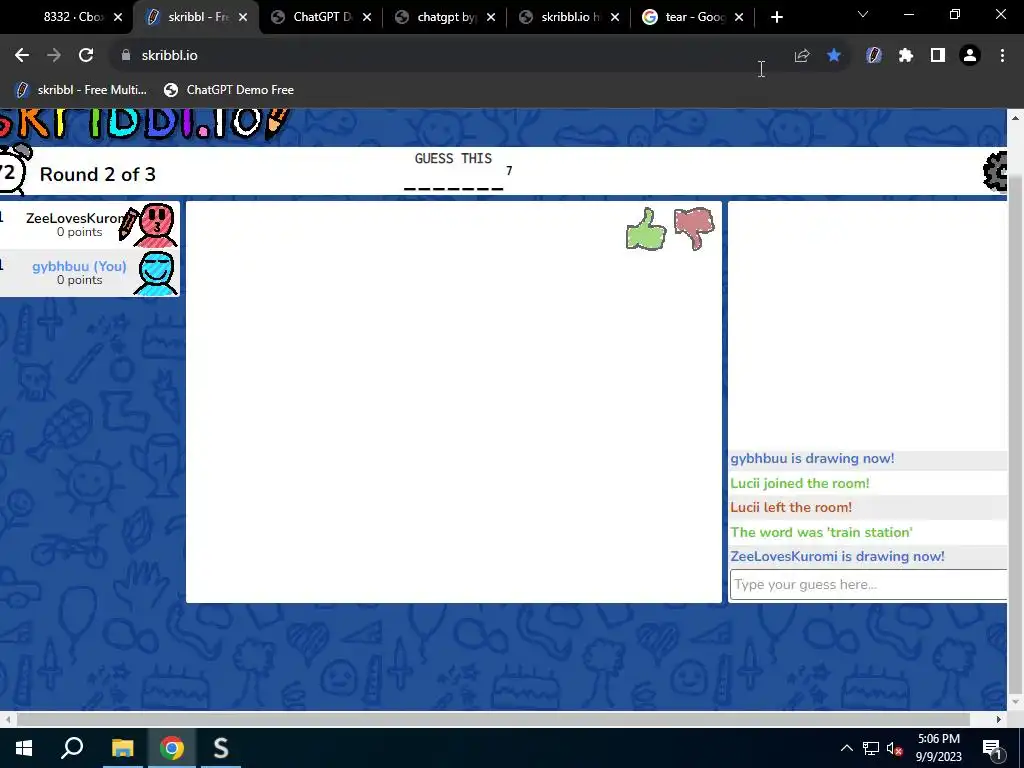Image resolution: width=1024 pixels, height=768 pixels.
Task: Open the ChatGPT Demo Free bookmark
Action: [229, 89]
